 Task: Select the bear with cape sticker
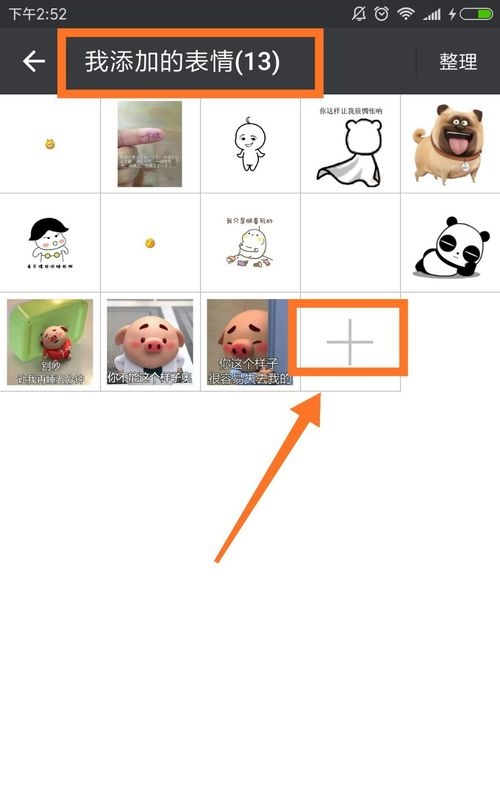[350, 146]
